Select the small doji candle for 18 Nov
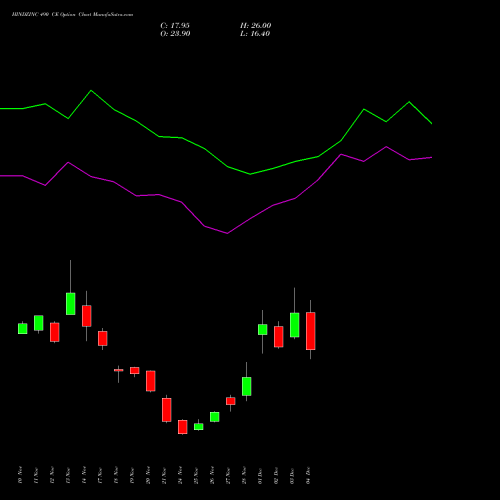This screenshot has height=500, width=500. coord(119,370)
